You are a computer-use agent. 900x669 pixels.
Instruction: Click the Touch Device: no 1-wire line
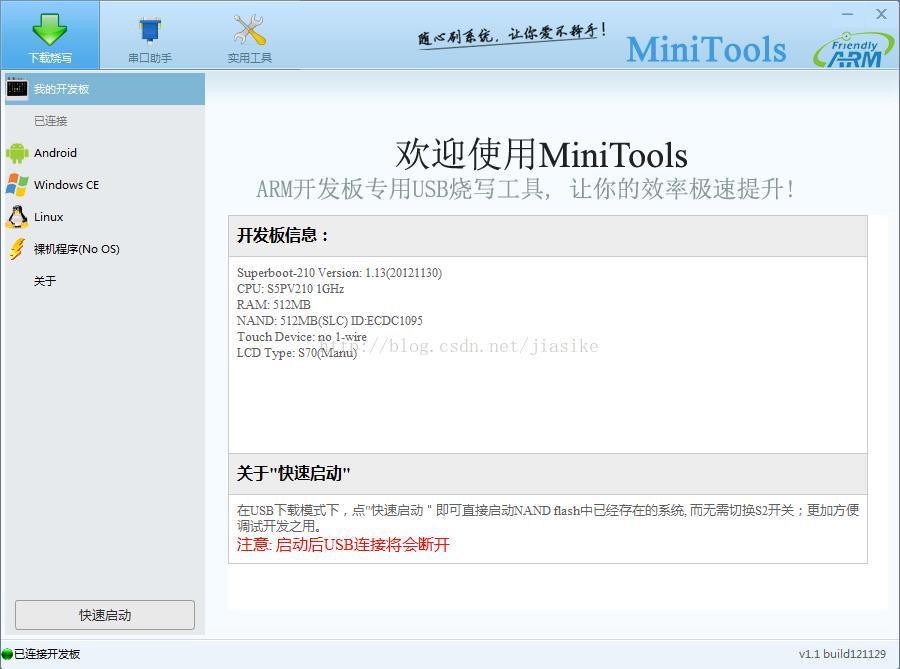302,337
